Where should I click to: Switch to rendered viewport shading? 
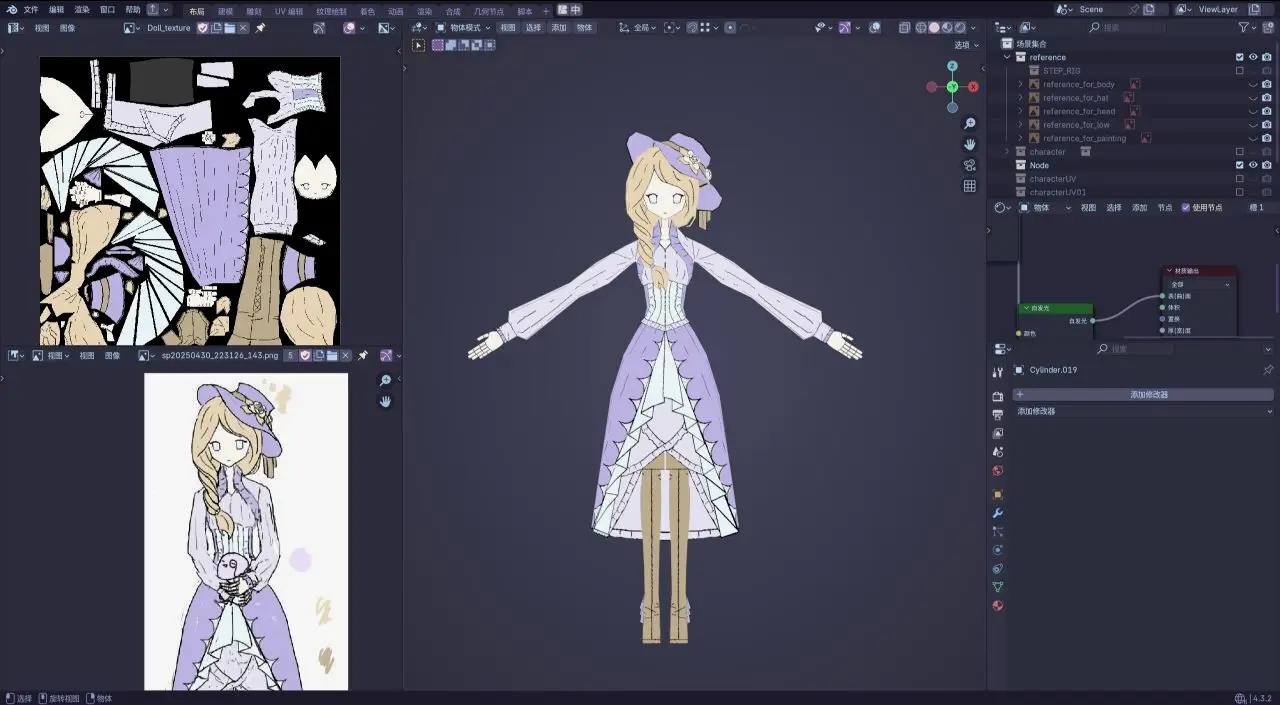point(961,28)
